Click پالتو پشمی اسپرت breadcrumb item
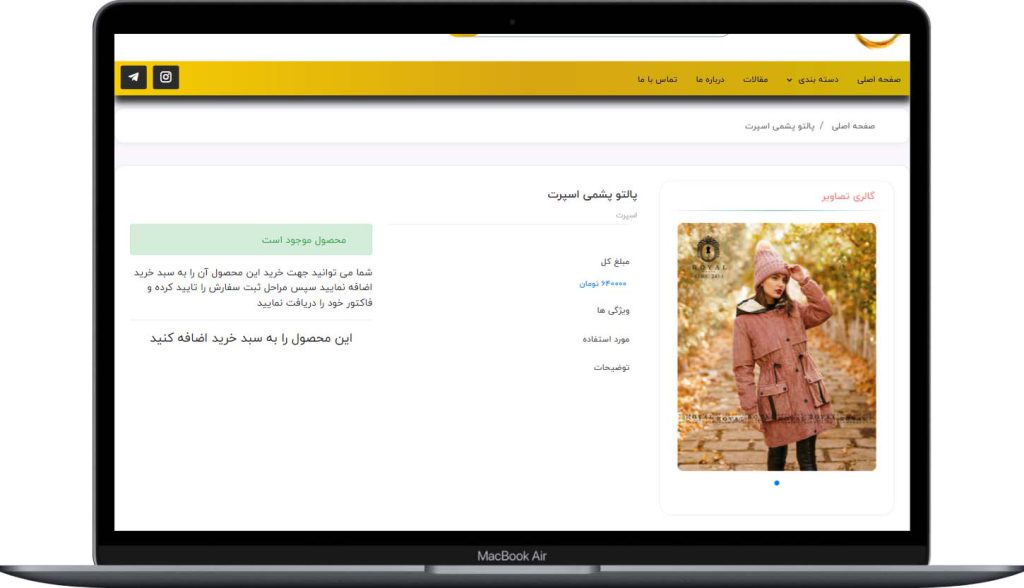Image resolution: width=1024 pixels, height=588 pixels. click(780, 126)
